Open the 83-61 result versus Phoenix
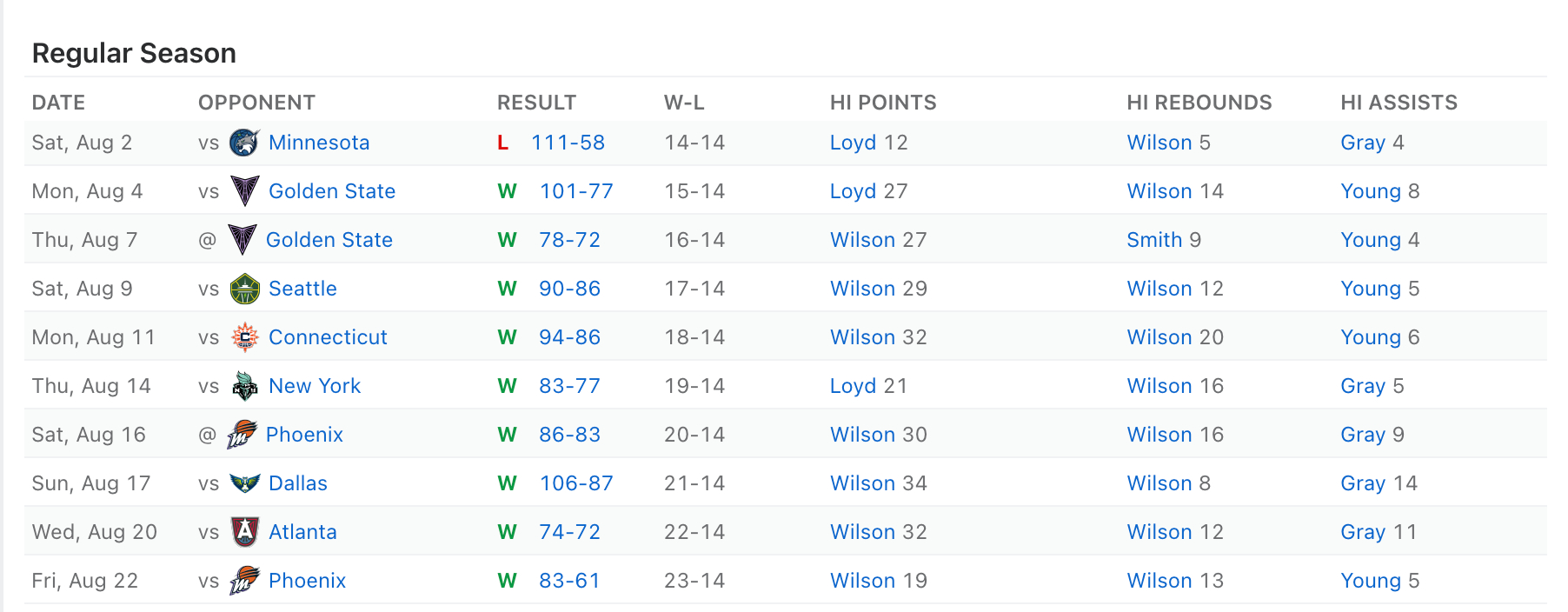This screenshot has height=612, width=1568. [569, 581]
